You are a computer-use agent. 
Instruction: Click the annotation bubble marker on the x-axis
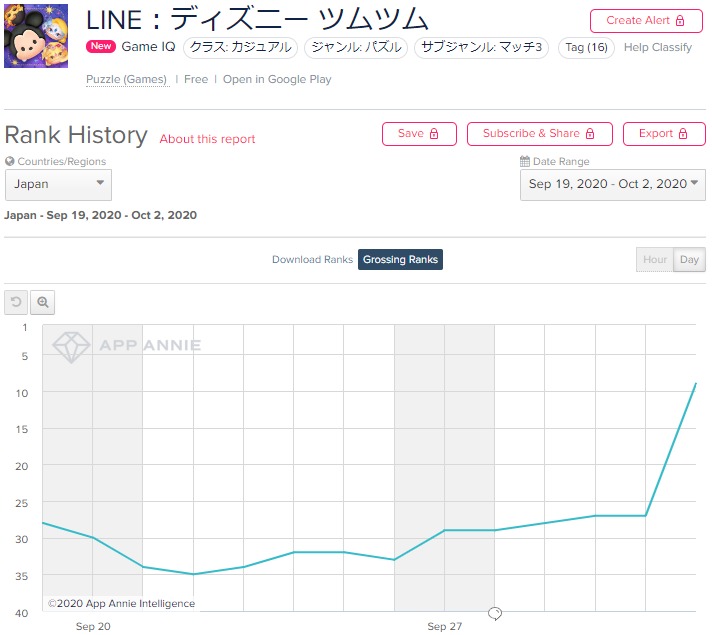(494, 613)
